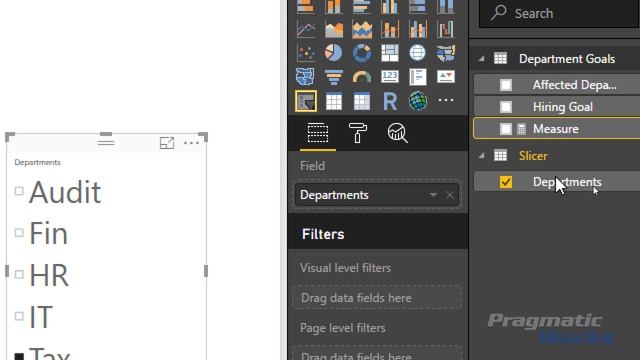Select the Matrix visualization
The height and width of the screenshot is (360, 640).
click(x=362, y=101)
